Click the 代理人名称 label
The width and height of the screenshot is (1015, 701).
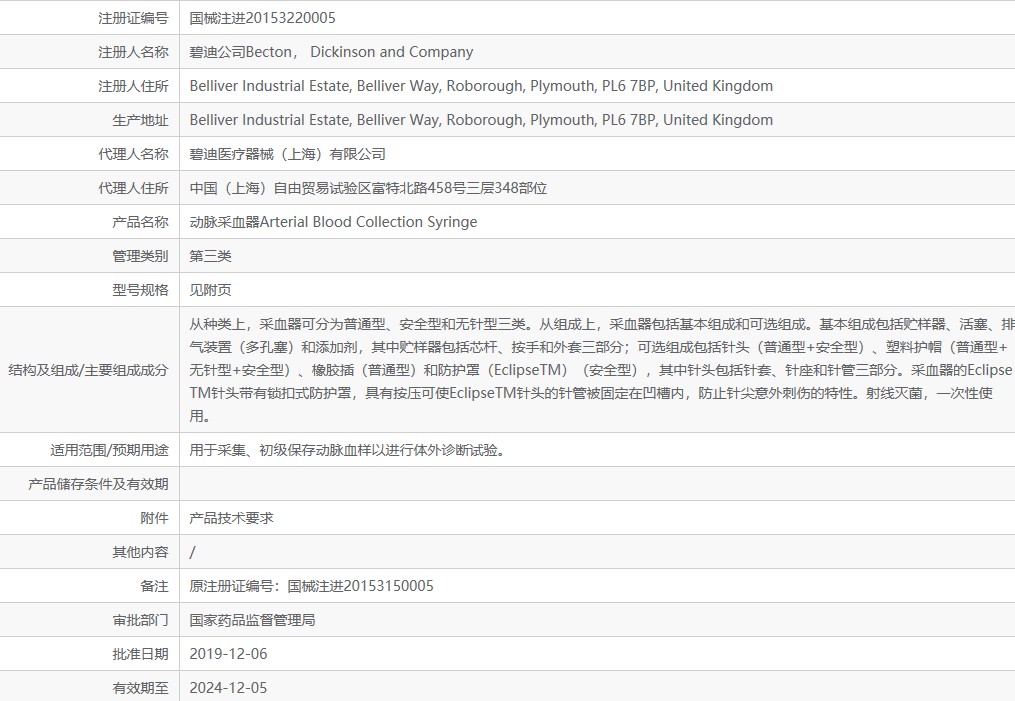point(133,154)
